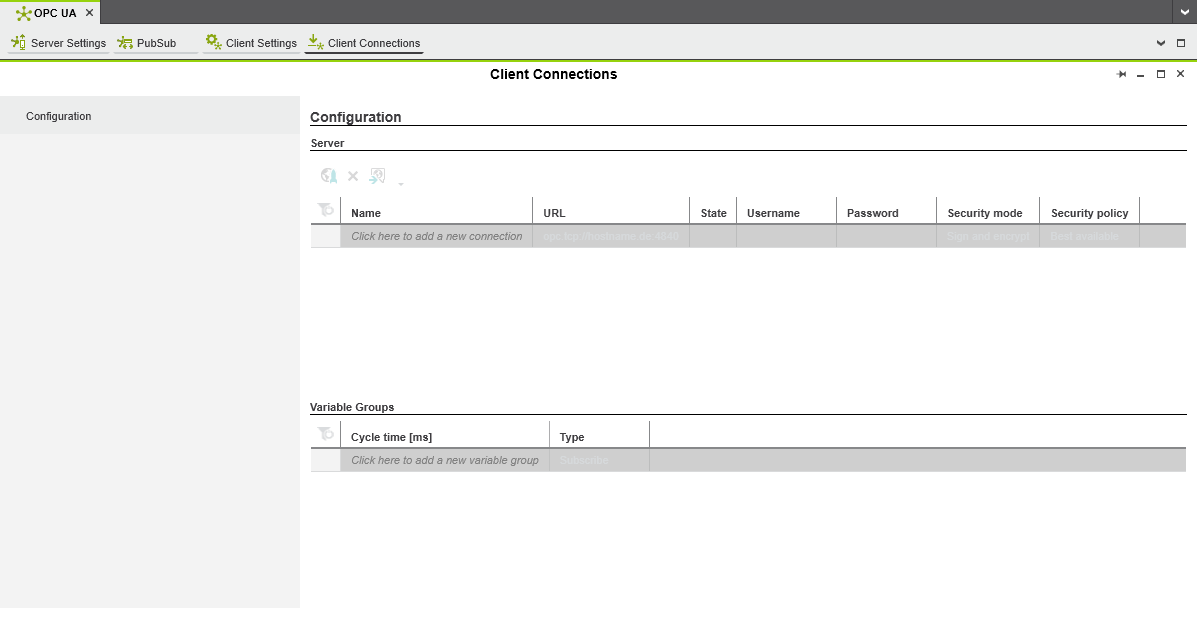Close the Client Connections panel

[x=1180, y=74]
